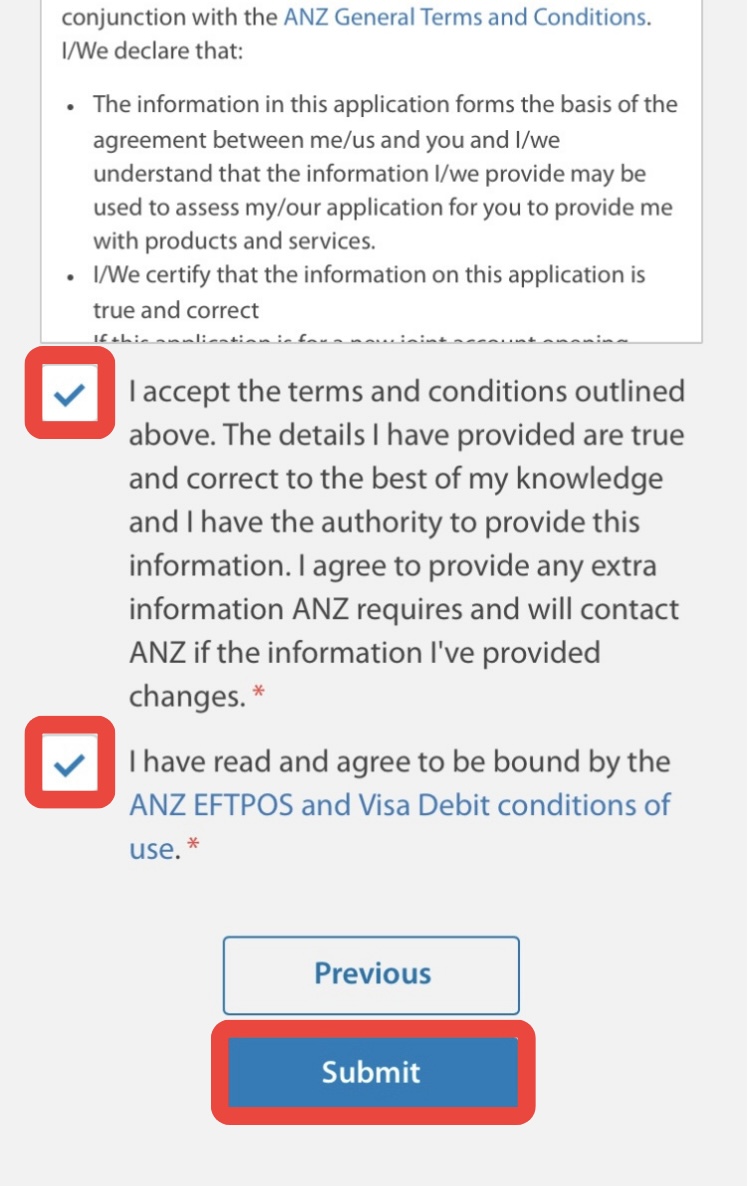Click the "I/We certify that the information" bullet text

(369, 275)
